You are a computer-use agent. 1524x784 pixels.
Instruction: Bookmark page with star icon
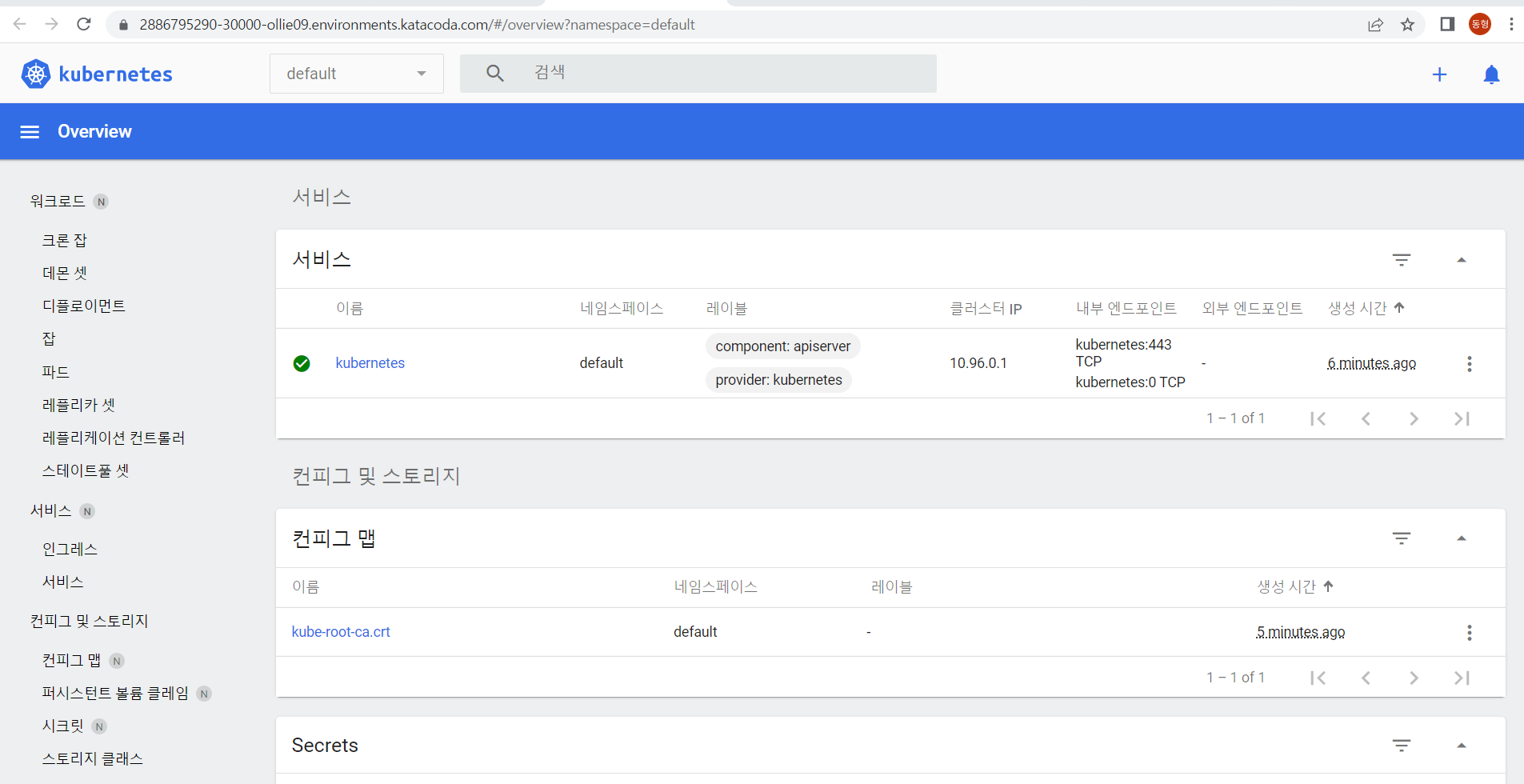tap(1408, 25)
